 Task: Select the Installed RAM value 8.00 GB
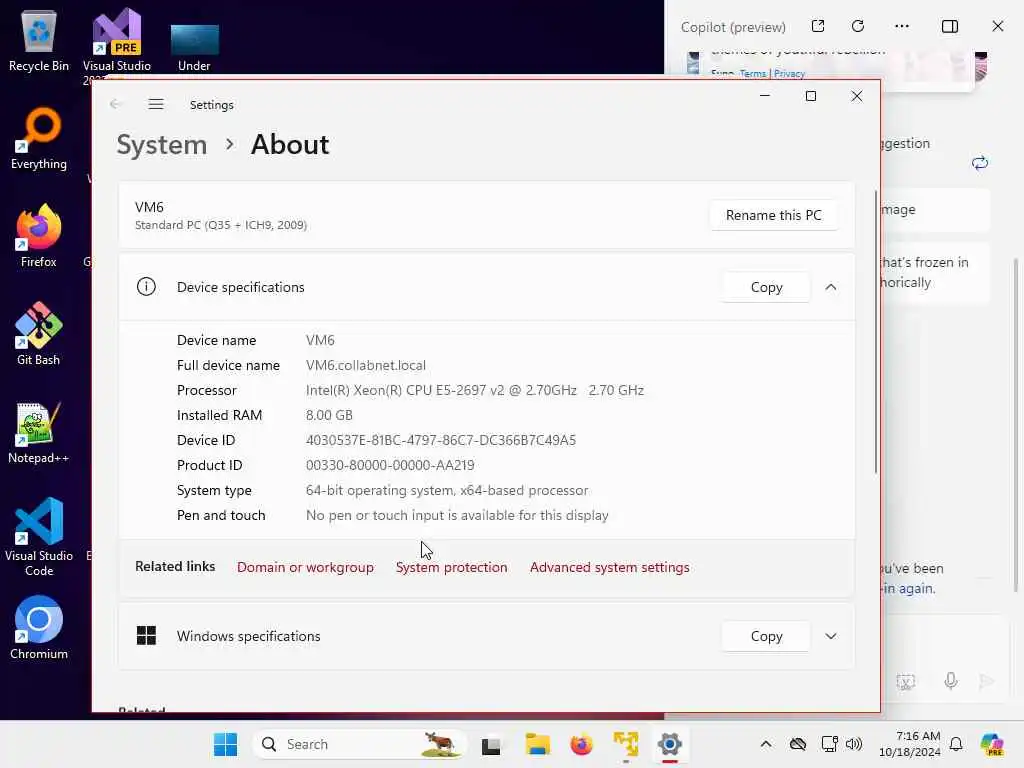point(329,415)
